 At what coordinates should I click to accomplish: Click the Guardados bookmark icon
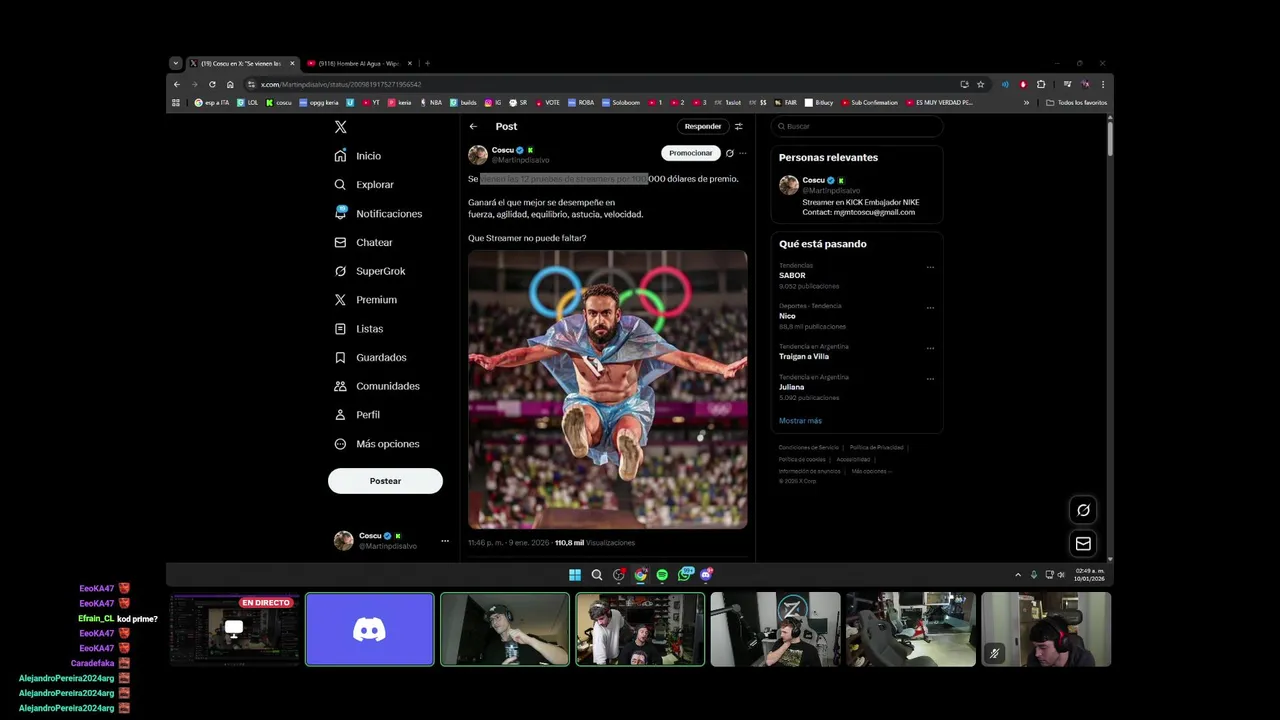[x=341, y=357]
